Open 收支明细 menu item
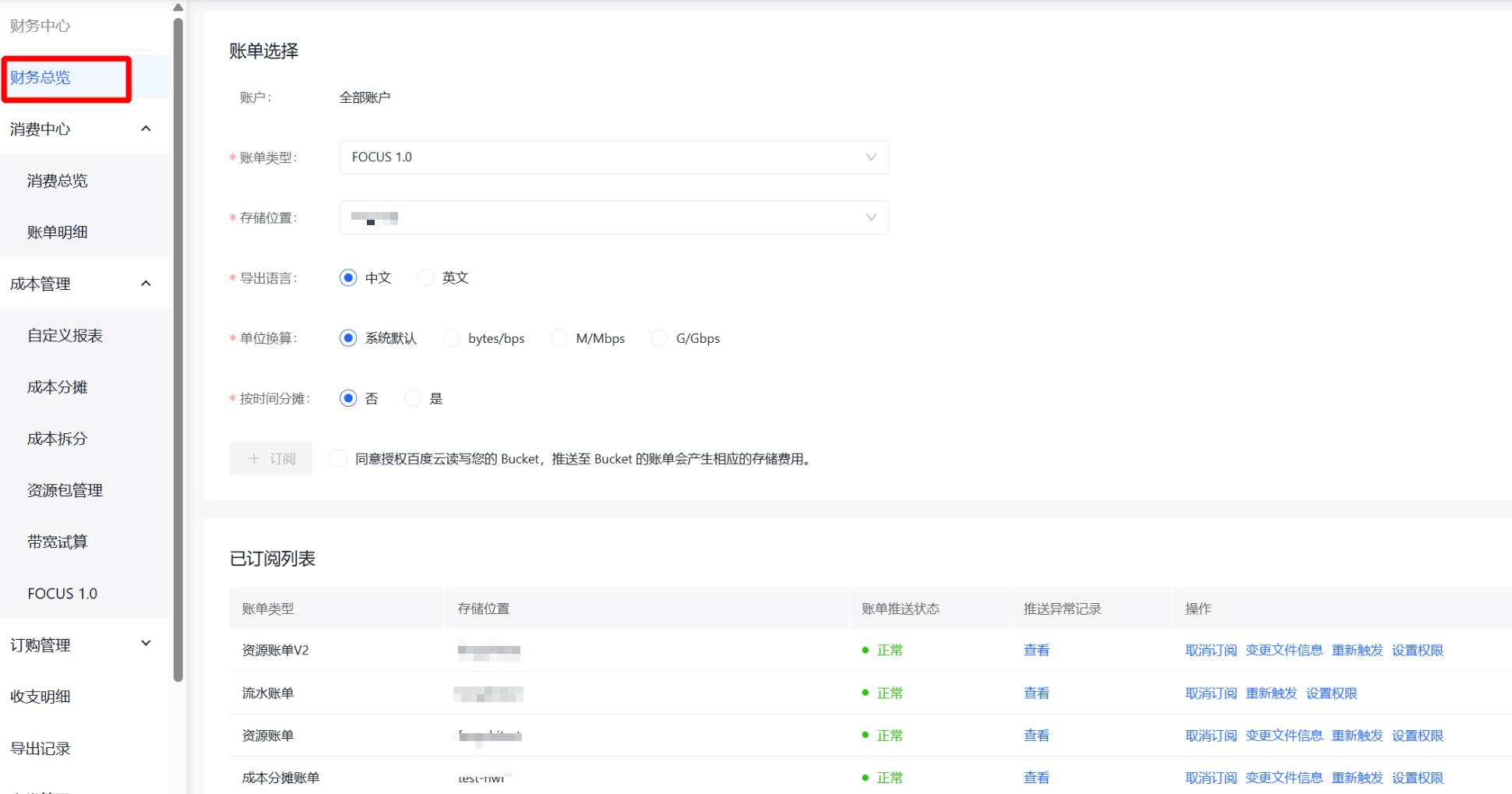Viewport: 1512px width, 794px height. coord(41,697)
